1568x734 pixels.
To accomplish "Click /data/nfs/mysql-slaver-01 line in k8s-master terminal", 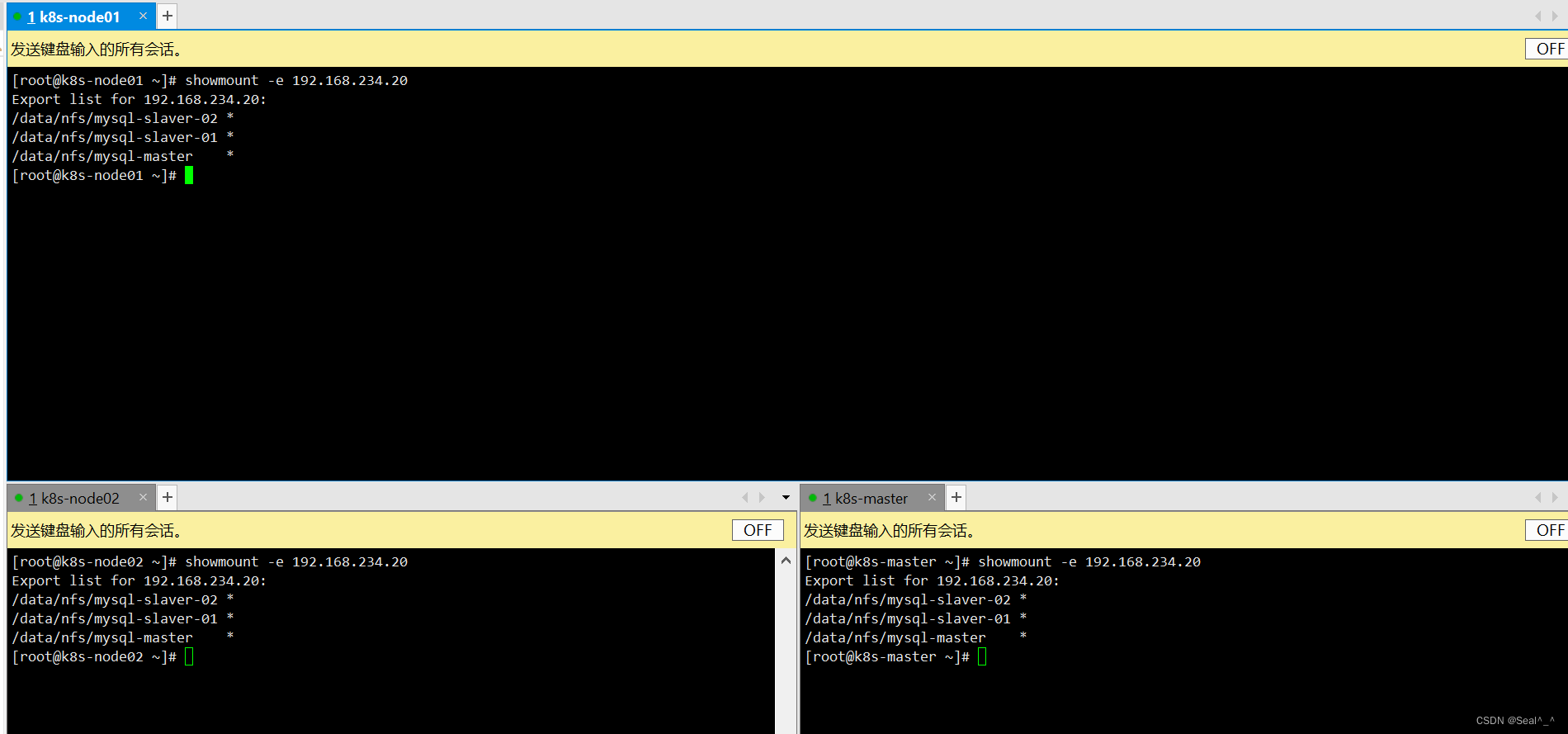I will 916,618.
